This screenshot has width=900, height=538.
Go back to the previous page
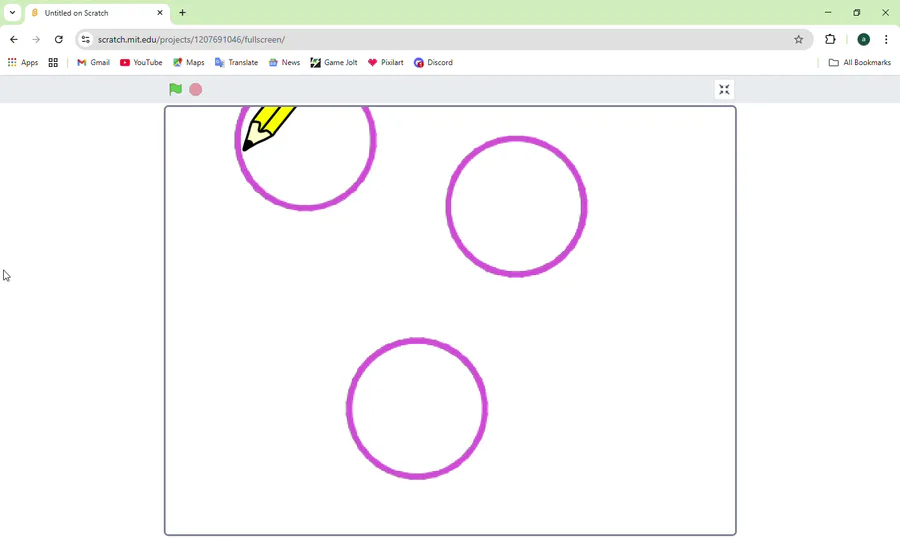(x=14, y=40)
